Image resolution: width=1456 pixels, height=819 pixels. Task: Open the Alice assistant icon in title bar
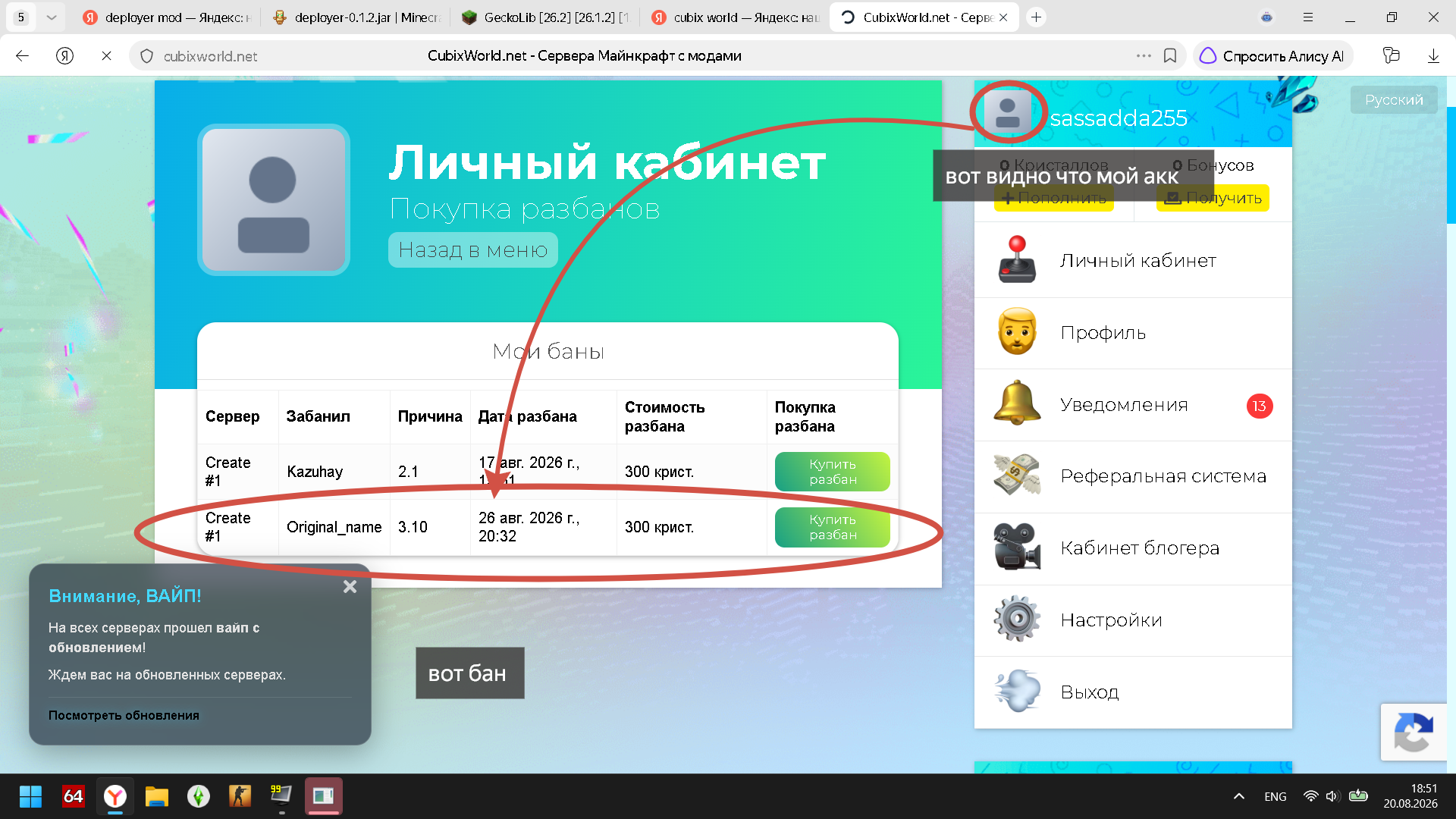click(1266, 17)
